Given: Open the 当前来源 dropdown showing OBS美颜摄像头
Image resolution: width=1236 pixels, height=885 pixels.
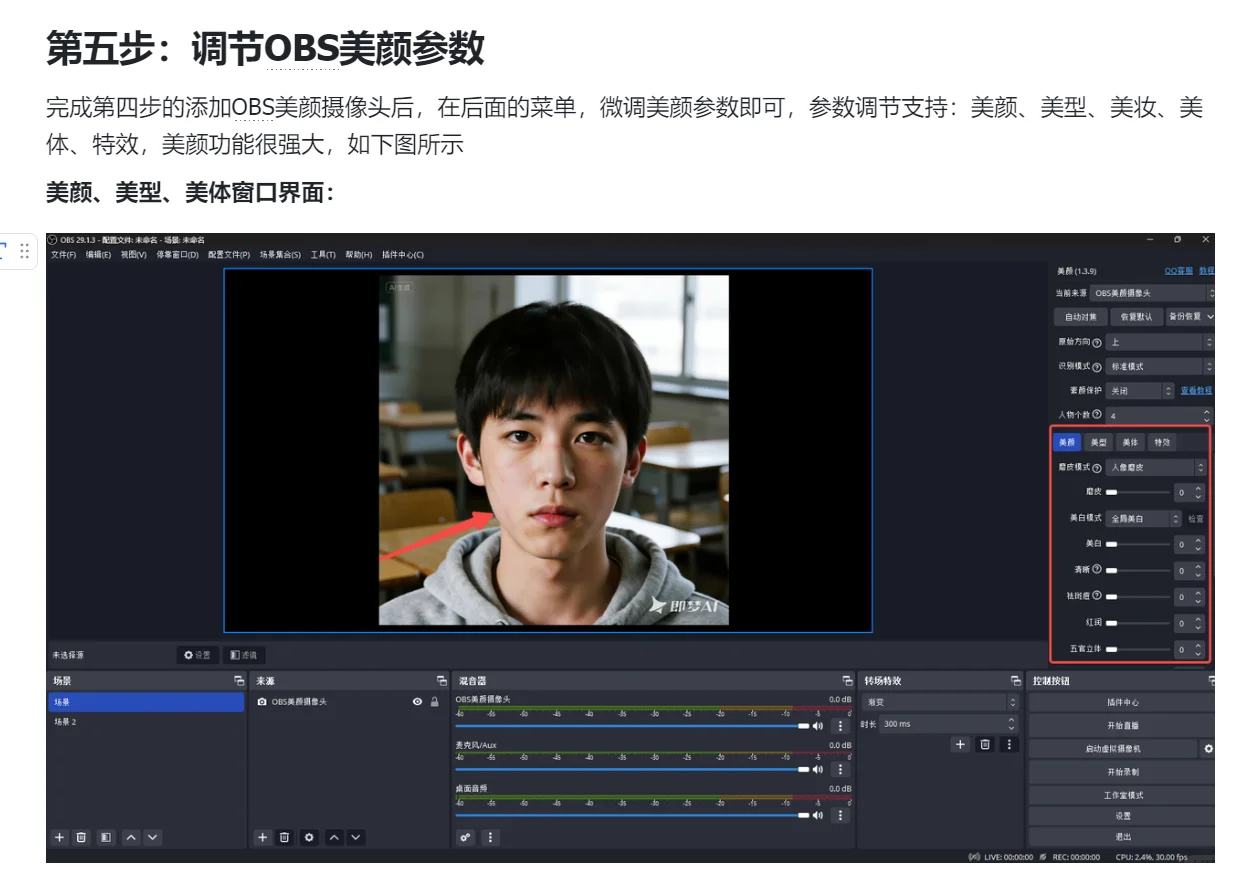Looking at the screenshot, I should coord(1152,294).
